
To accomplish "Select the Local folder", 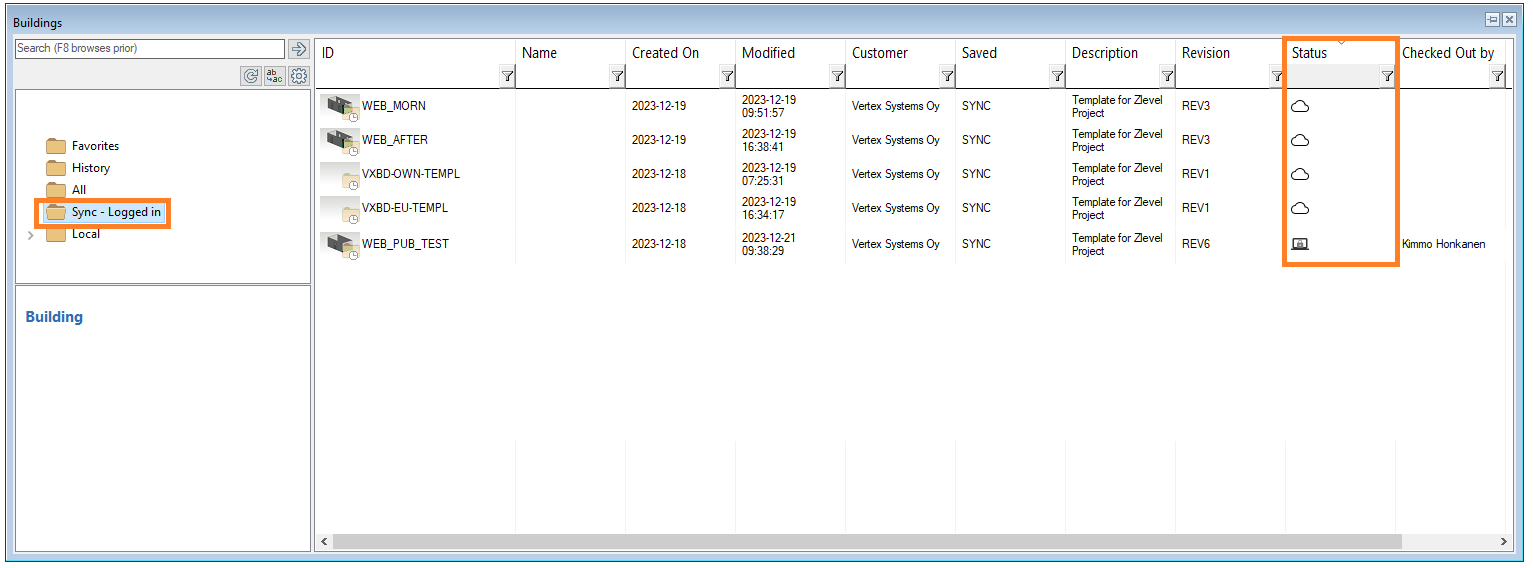I will (x=73, y=234).
